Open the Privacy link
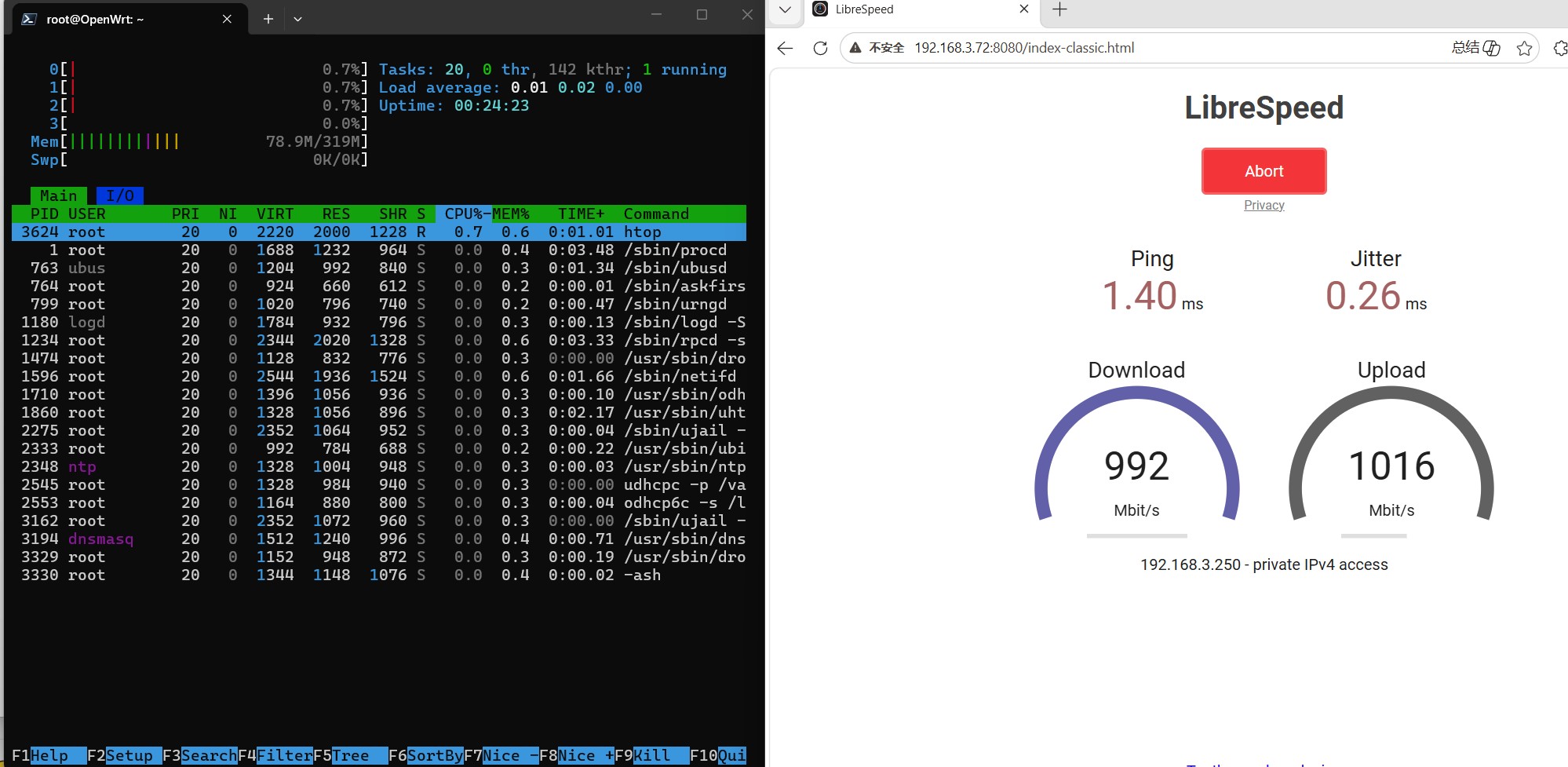This screenshot has height=767, width=1568. pos(1264,205)
